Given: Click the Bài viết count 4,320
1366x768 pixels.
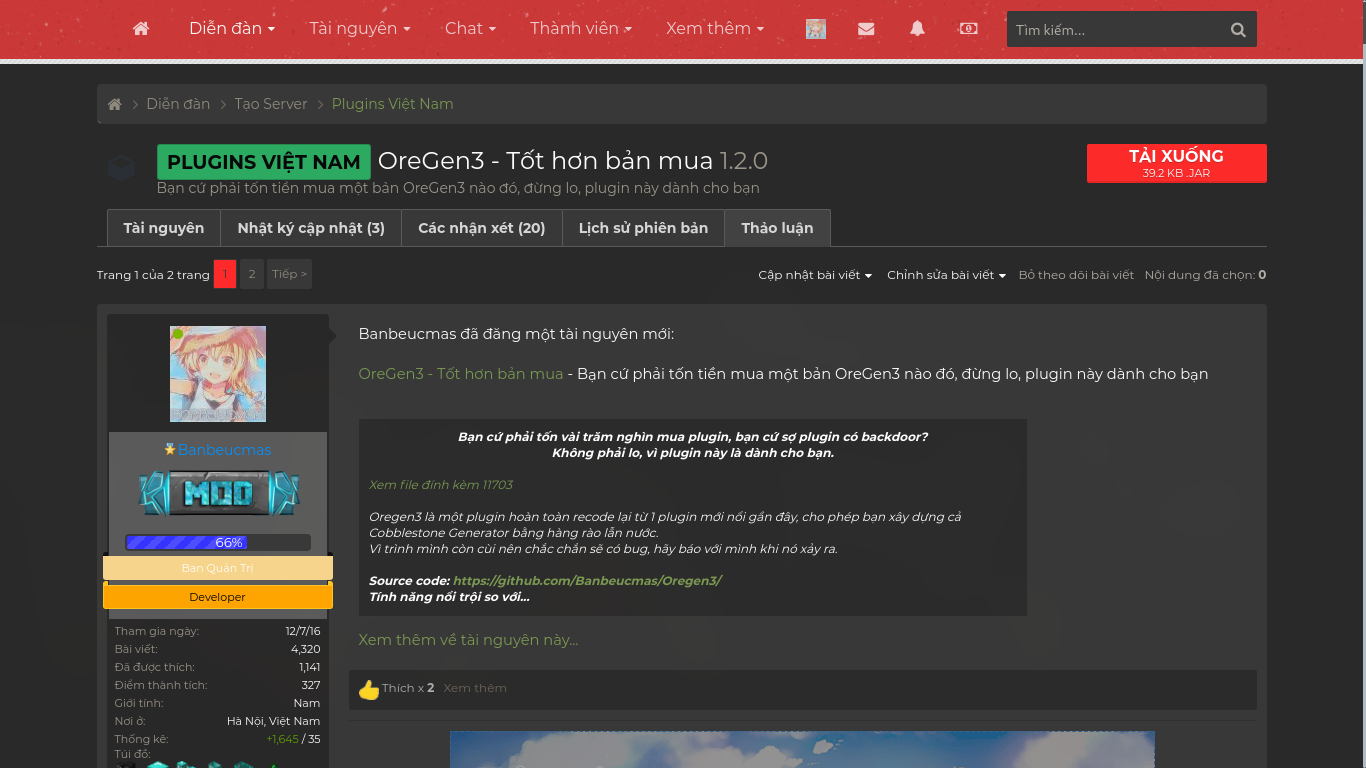Looking at the screenshot, I should click(x=306, y=649).
